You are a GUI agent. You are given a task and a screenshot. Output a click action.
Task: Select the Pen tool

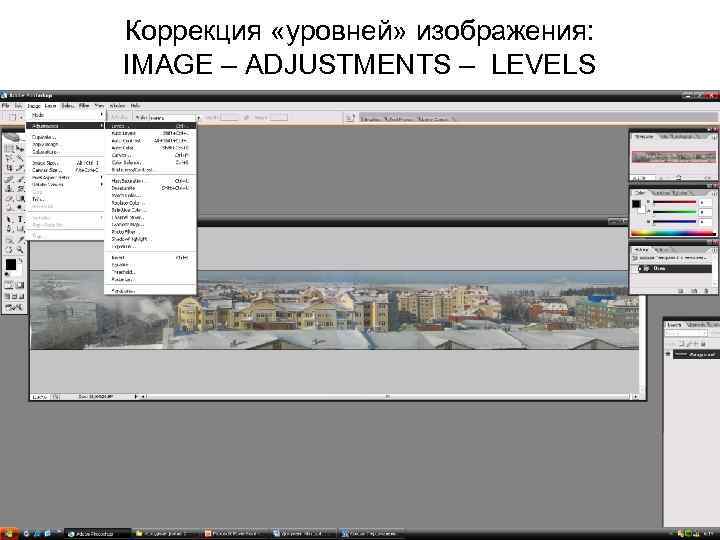tap(9, 229)
